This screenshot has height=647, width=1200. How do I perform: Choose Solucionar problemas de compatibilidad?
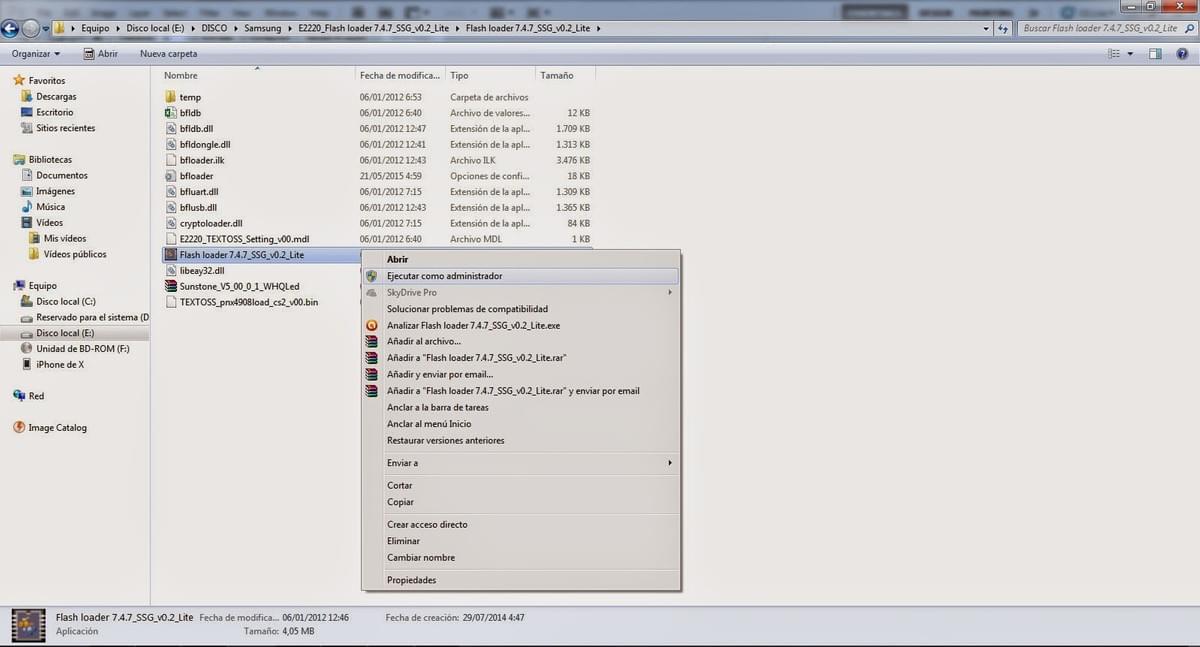(467, 309)
